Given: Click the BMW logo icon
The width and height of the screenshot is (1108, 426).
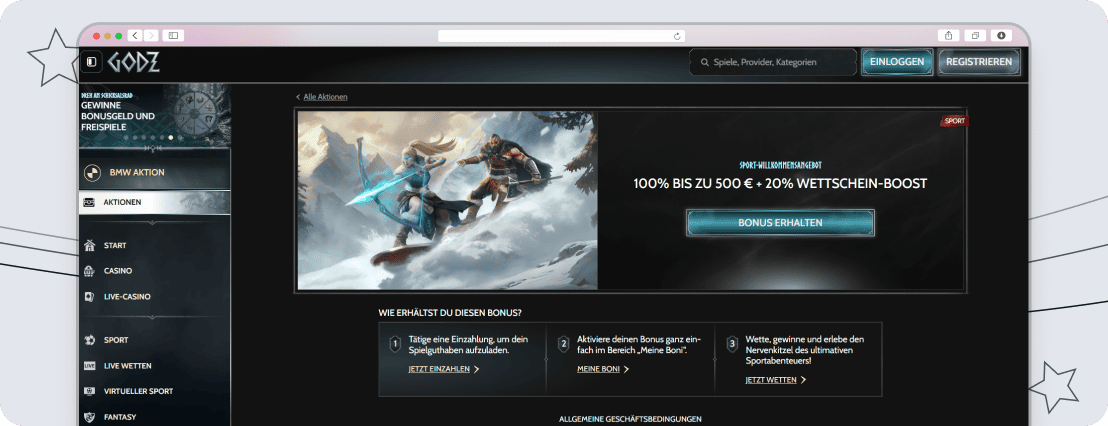Looking at the screenshot, I should 93,172.
